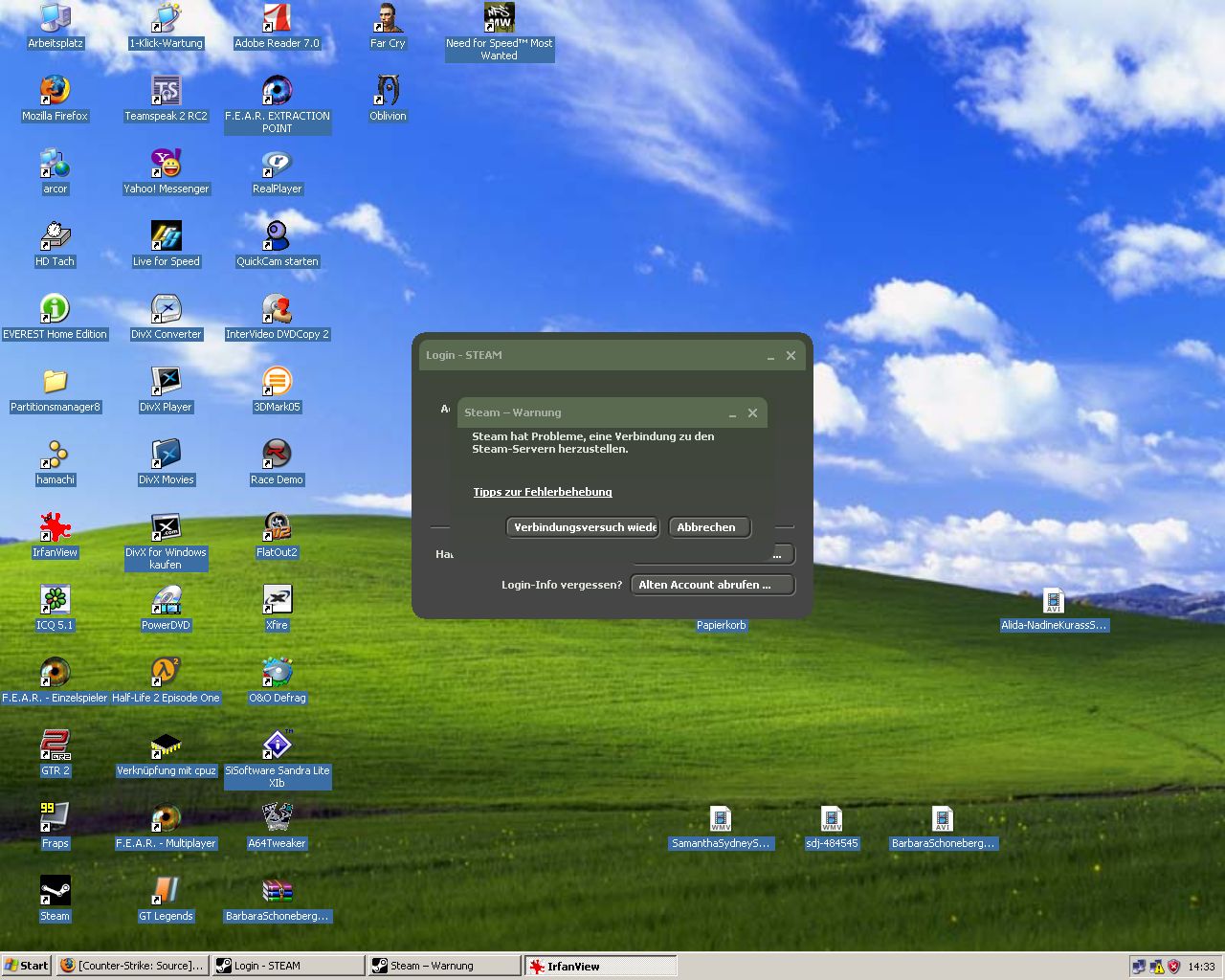This screenshot has width=1225, height=980.
Task: Click Verbindungsversuch wiederholen button
Action: [x=583, y=527]
